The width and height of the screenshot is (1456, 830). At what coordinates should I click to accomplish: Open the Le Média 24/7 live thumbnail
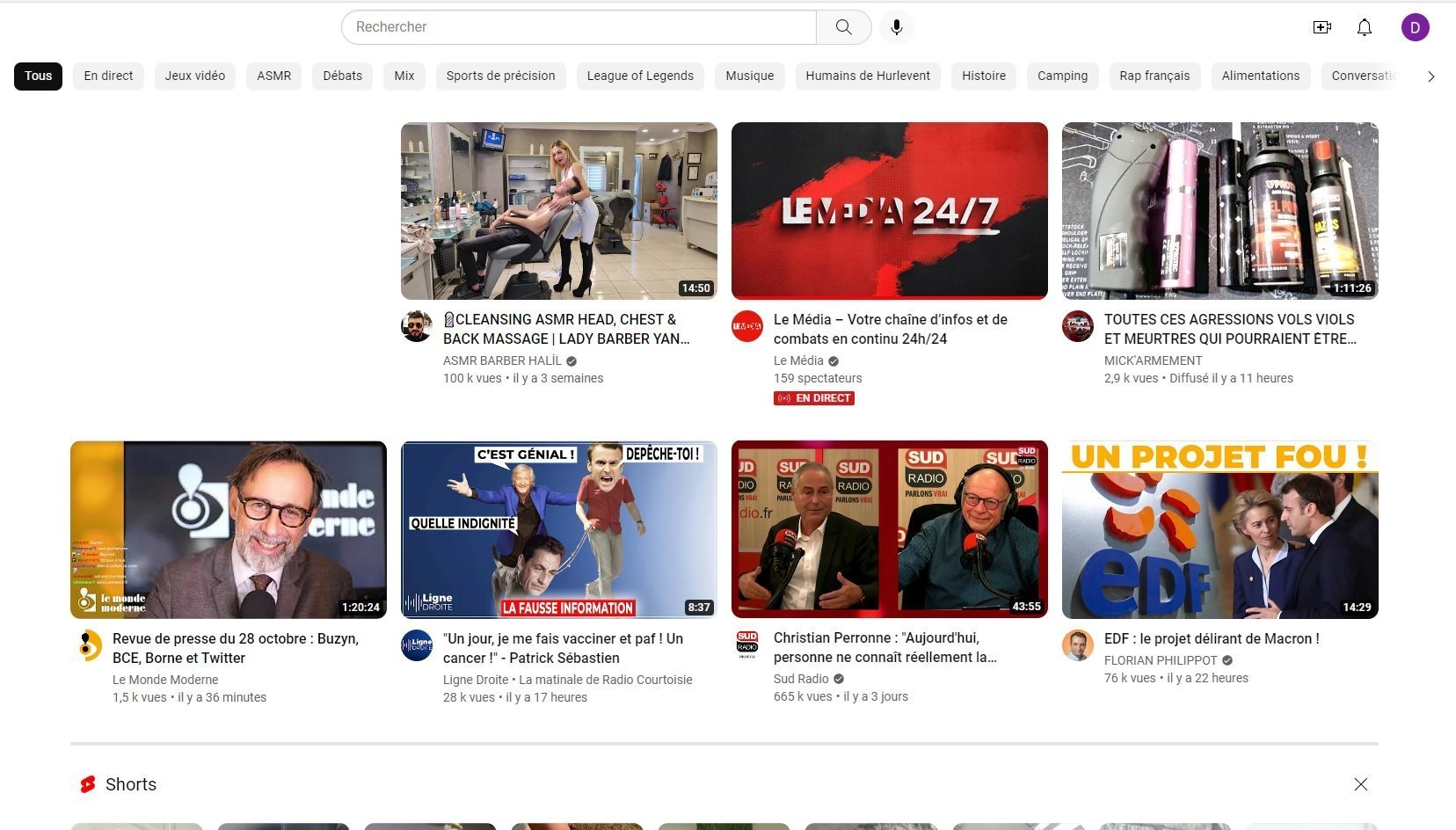coord(890,211)
